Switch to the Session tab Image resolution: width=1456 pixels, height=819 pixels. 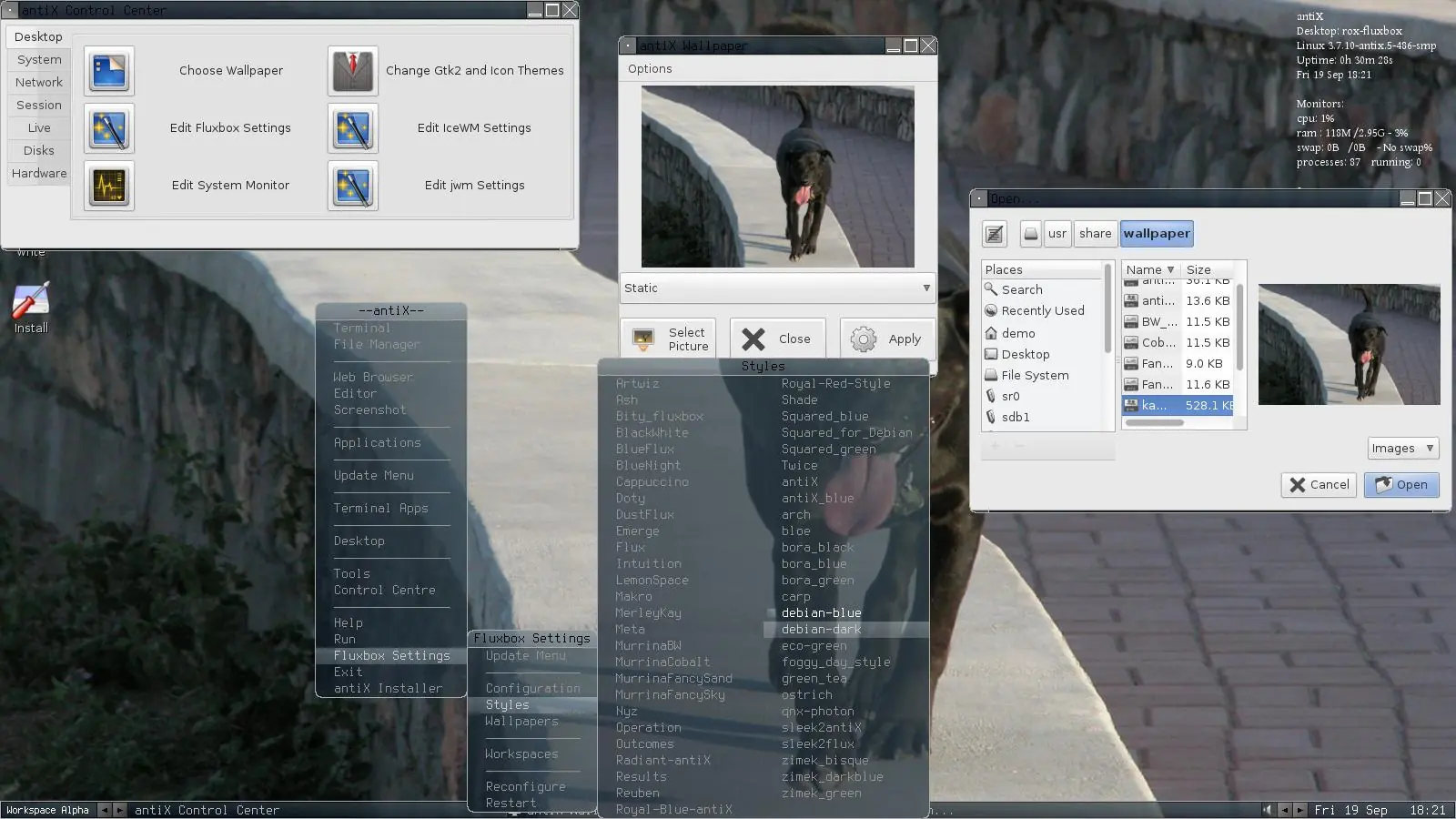39,105
